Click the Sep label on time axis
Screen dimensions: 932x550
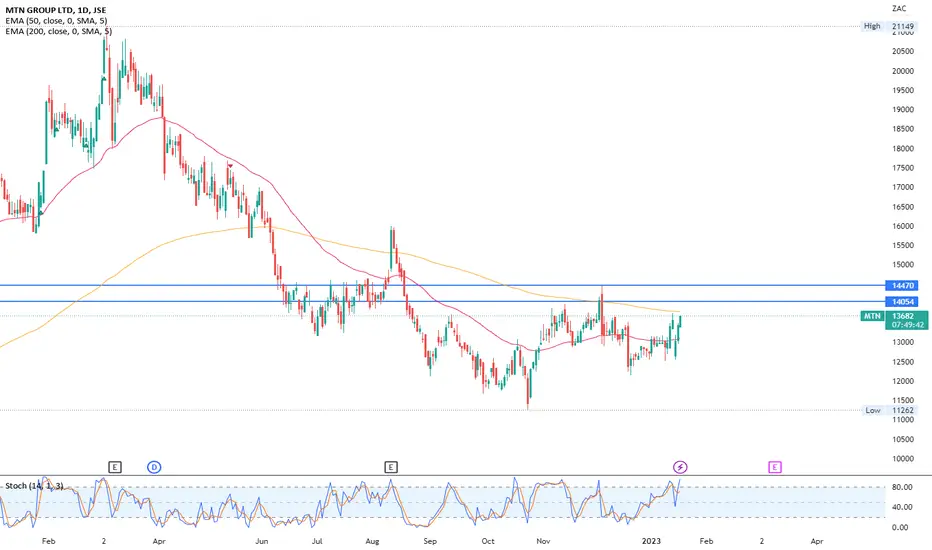430,541
